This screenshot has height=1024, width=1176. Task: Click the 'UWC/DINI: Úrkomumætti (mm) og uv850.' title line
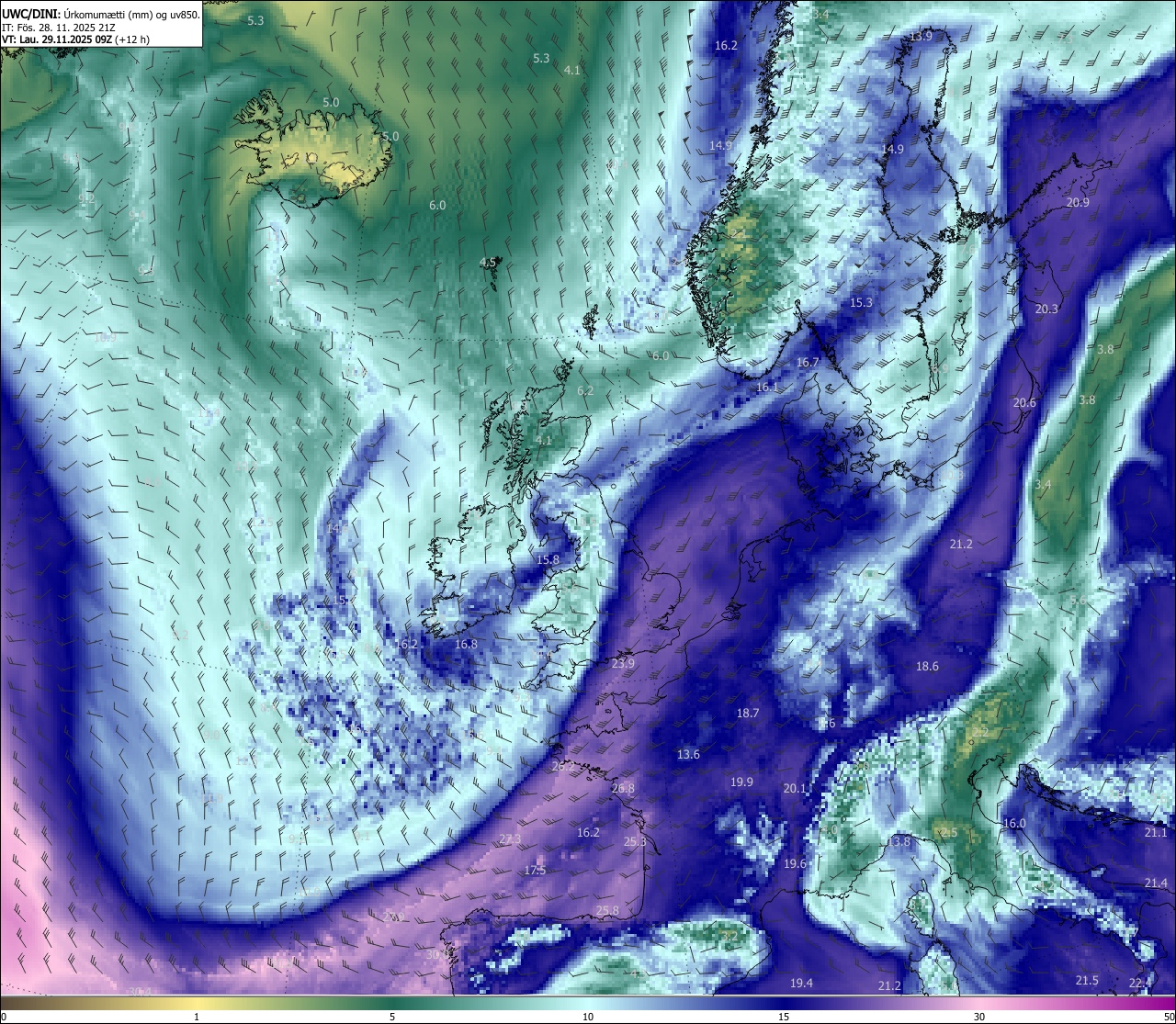100,14
